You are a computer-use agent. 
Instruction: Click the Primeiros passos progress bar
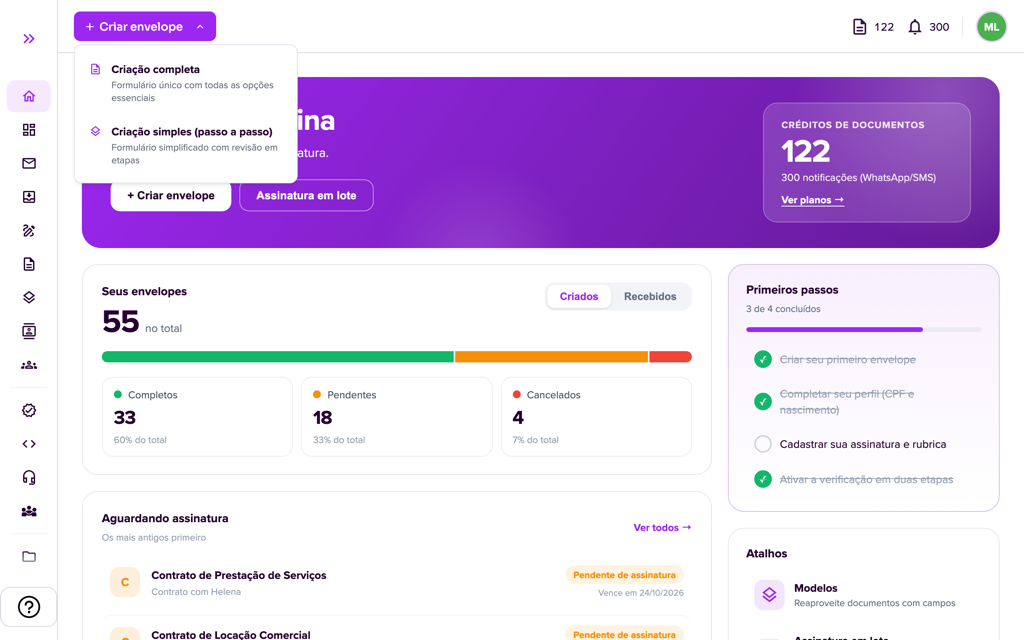863,330
